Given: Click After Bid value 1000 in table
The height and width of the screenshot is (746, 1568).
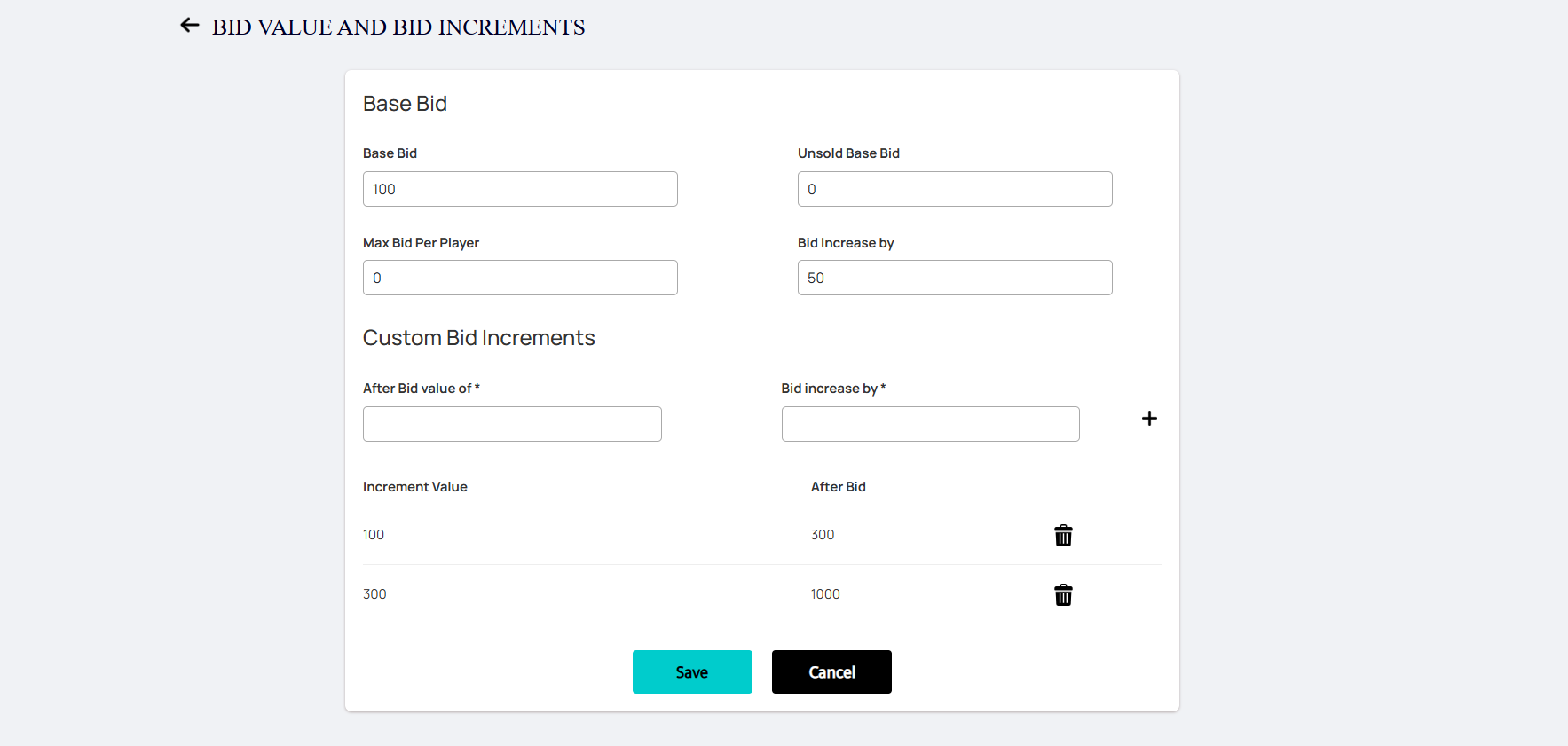Looking at the screenshot, I should coord(825,594).
